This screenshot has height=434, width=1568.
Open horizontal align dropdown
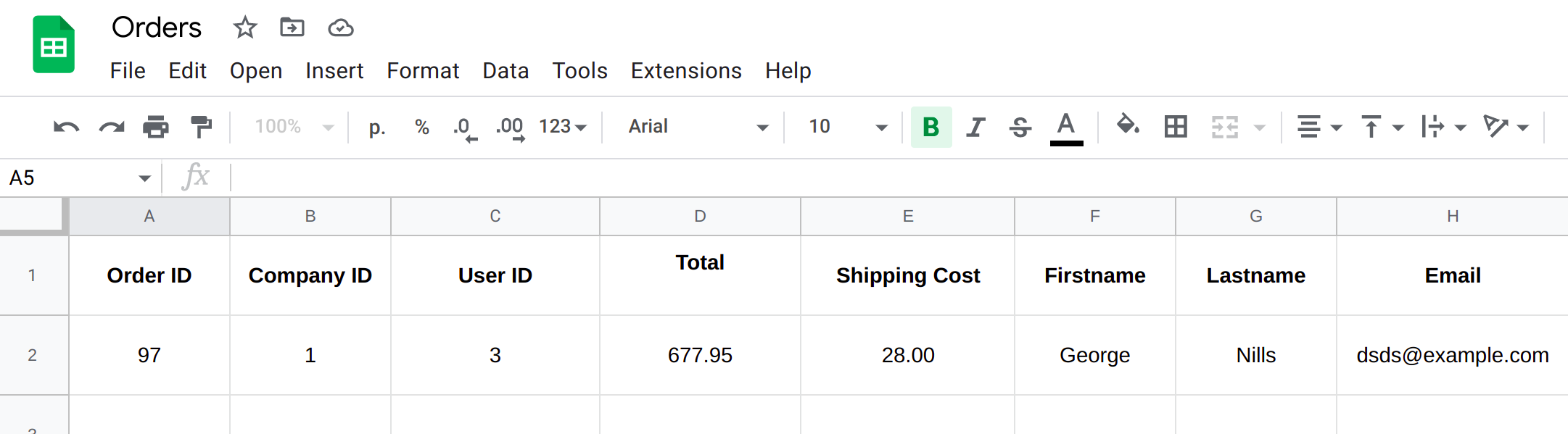coord(1319,127)
